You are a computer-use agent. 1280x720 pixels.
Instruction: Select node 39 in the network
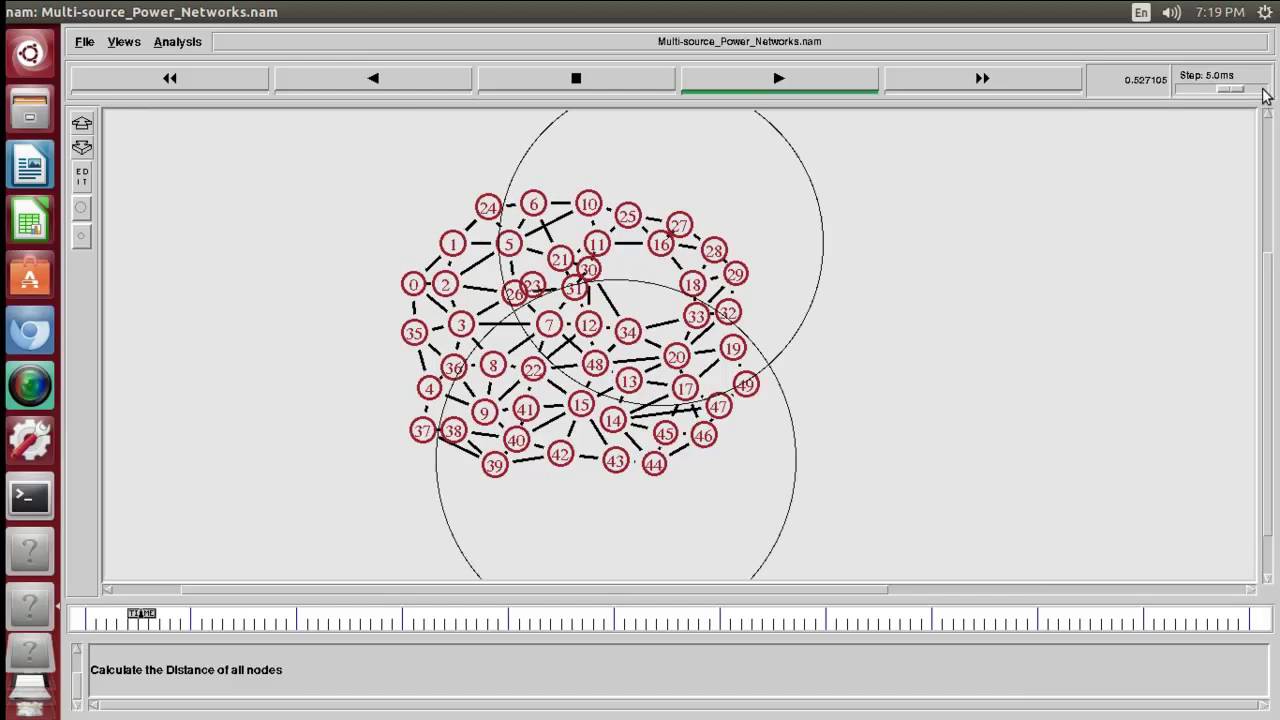494,465
